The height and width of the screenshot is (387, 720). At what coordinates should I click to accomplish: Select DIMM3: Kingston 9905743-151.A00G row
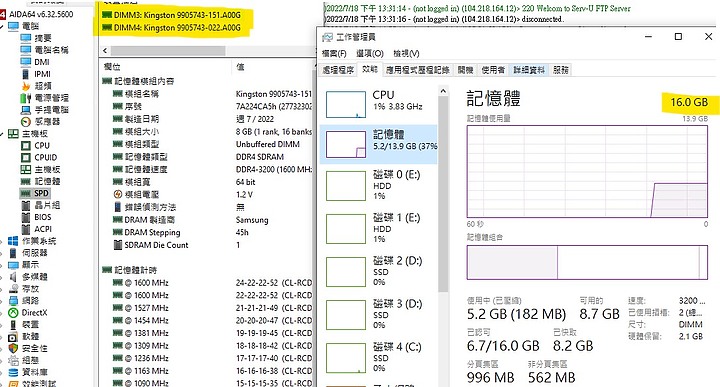172,15
